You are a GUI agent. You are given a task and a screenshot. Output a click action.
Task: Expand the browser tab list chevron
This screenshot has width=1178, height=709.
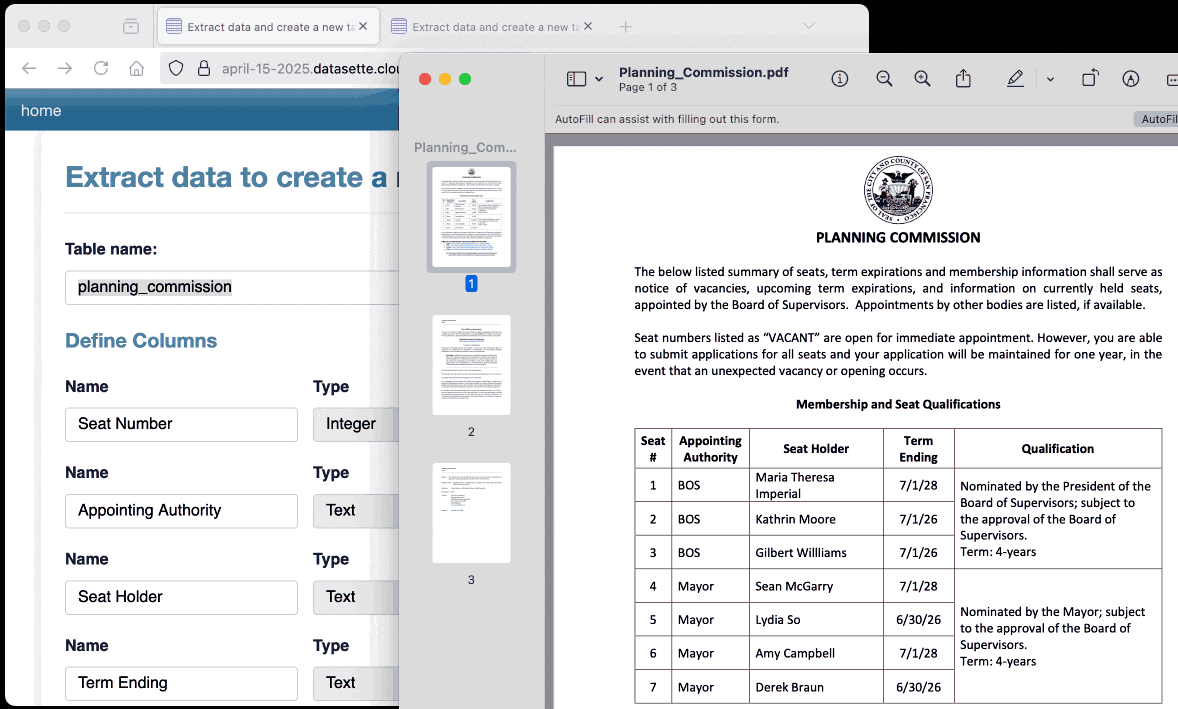pyautogui.click(x=808, y=26)
